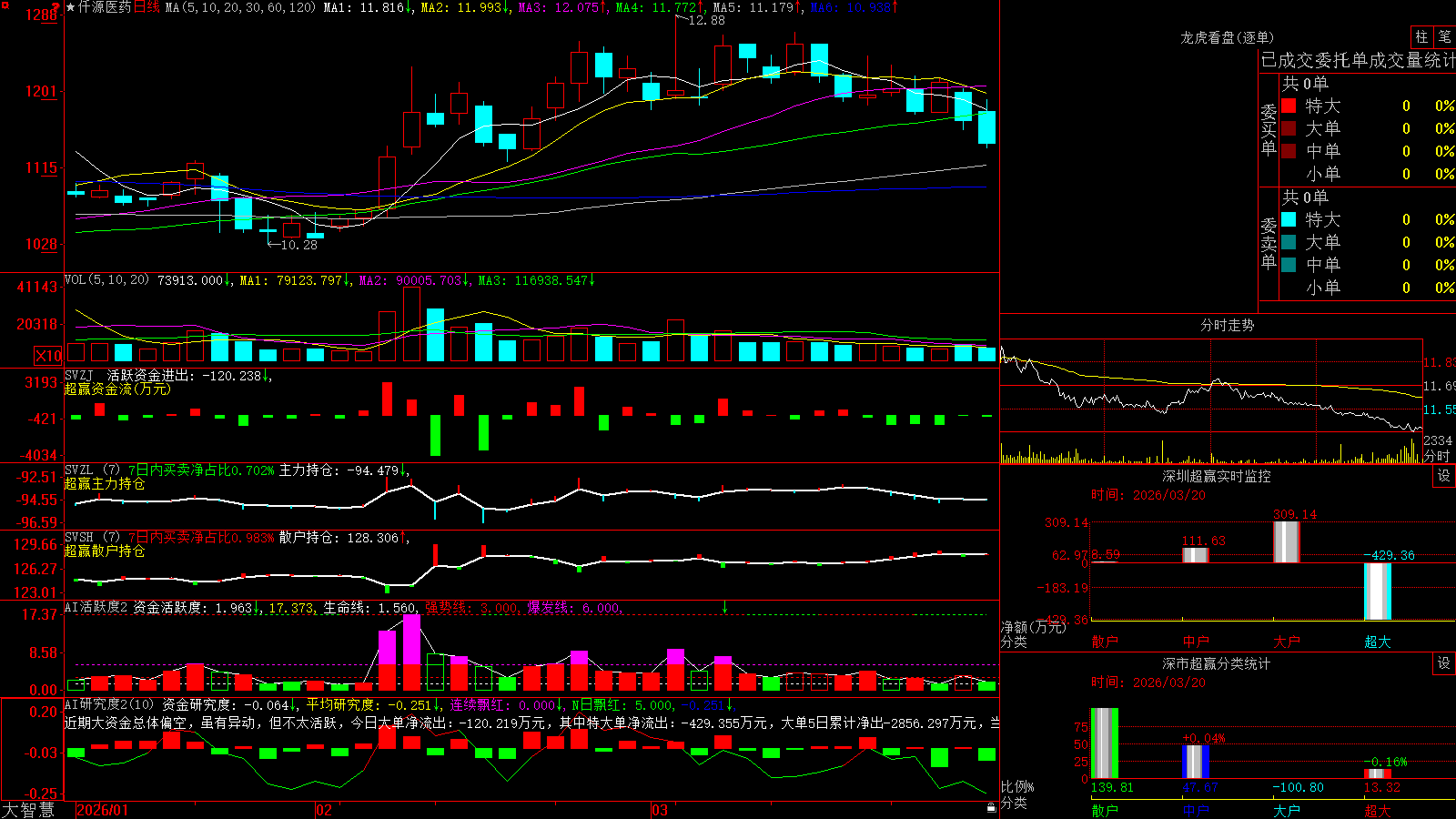Click the 深市超赢分类统计 panel title

pos(1217,663)
